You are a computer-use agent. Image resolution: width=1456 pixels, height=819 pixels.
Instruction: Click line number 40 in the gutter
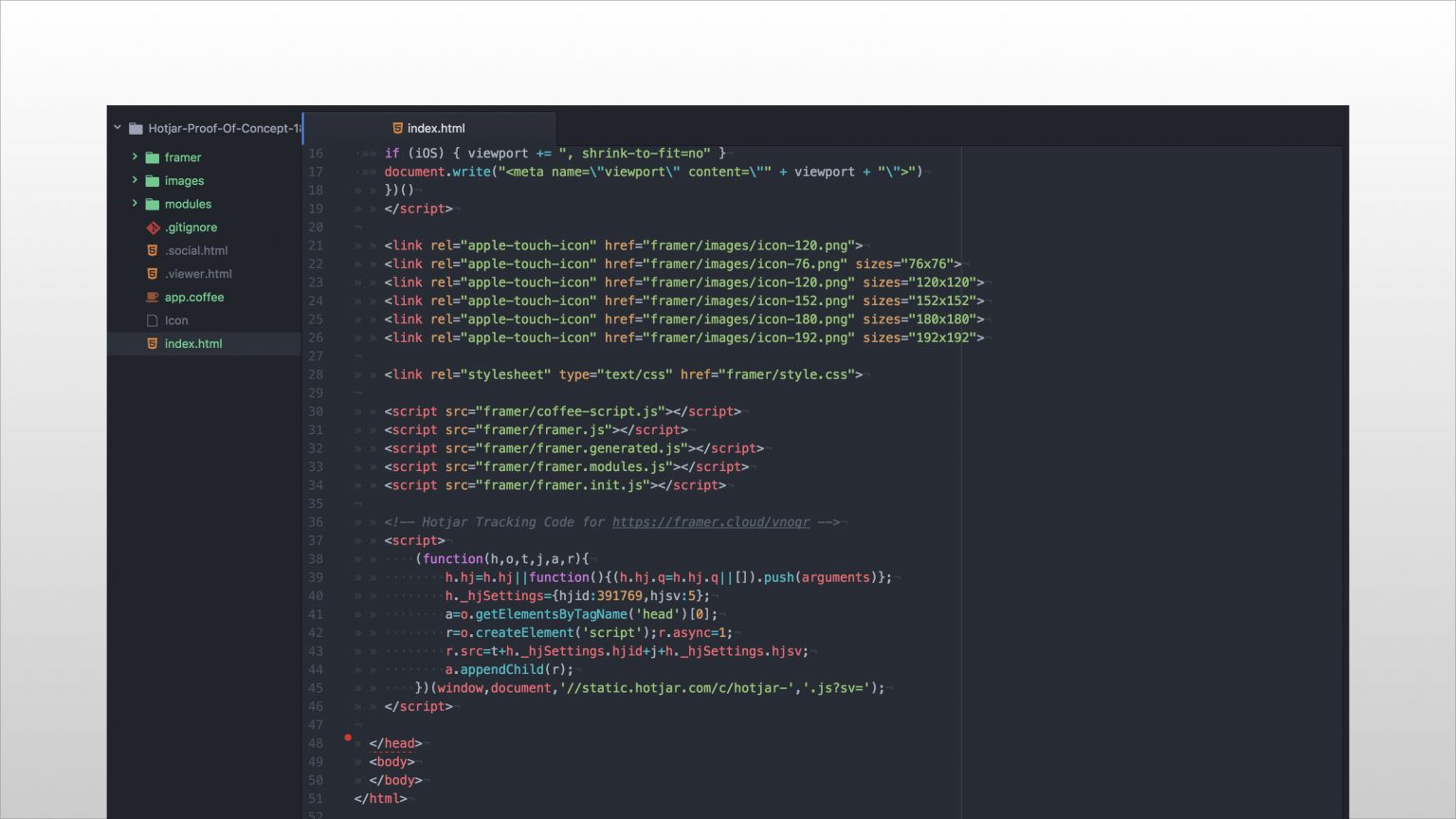[x=315, y=595]
